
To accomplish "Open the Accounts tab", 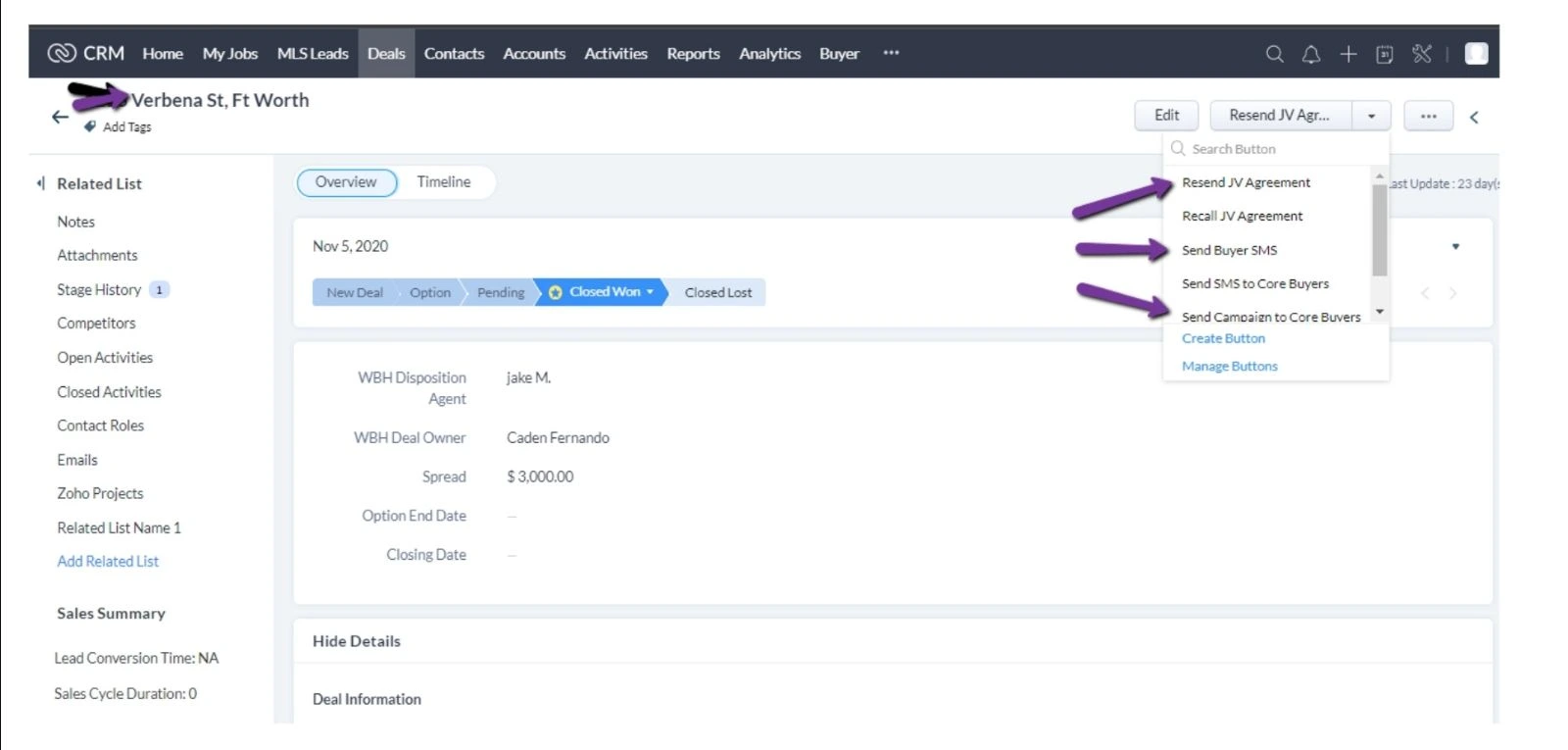I will click(534, 54).
